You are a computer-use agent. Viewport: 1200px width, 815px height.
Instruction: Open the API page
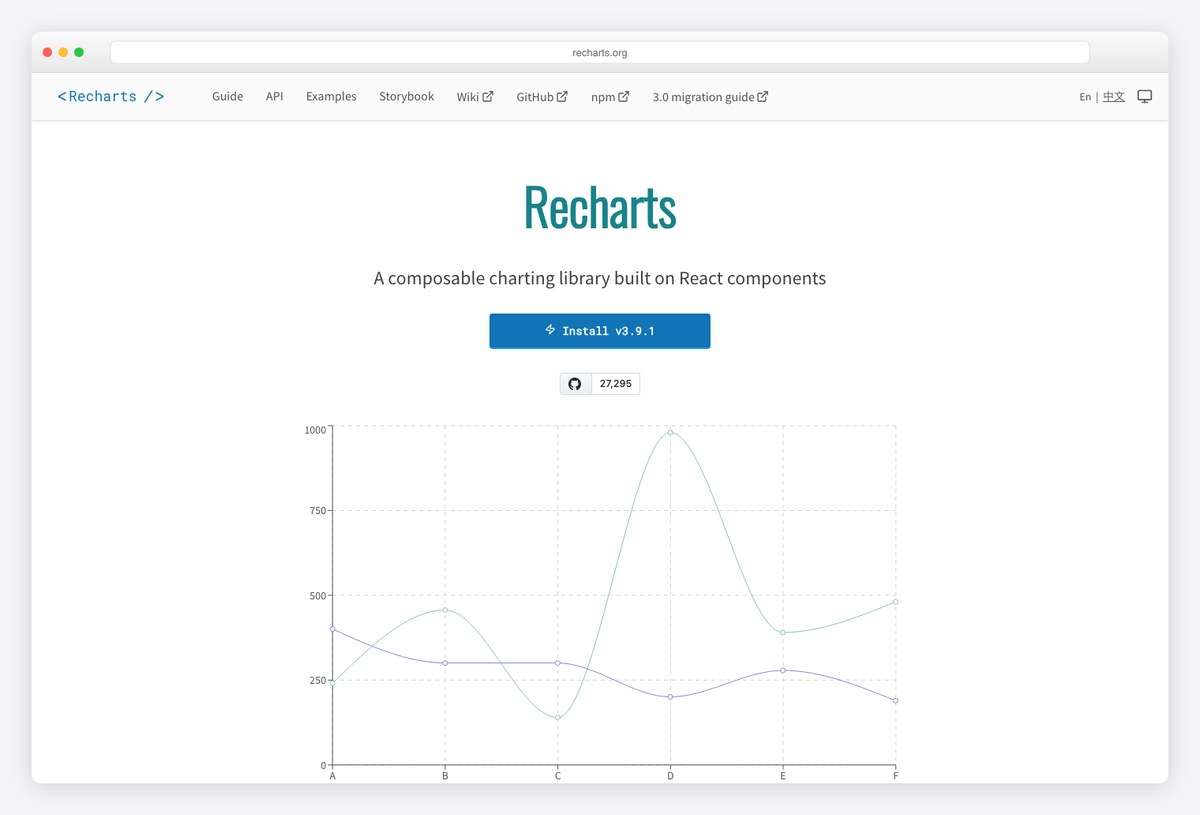275,97
